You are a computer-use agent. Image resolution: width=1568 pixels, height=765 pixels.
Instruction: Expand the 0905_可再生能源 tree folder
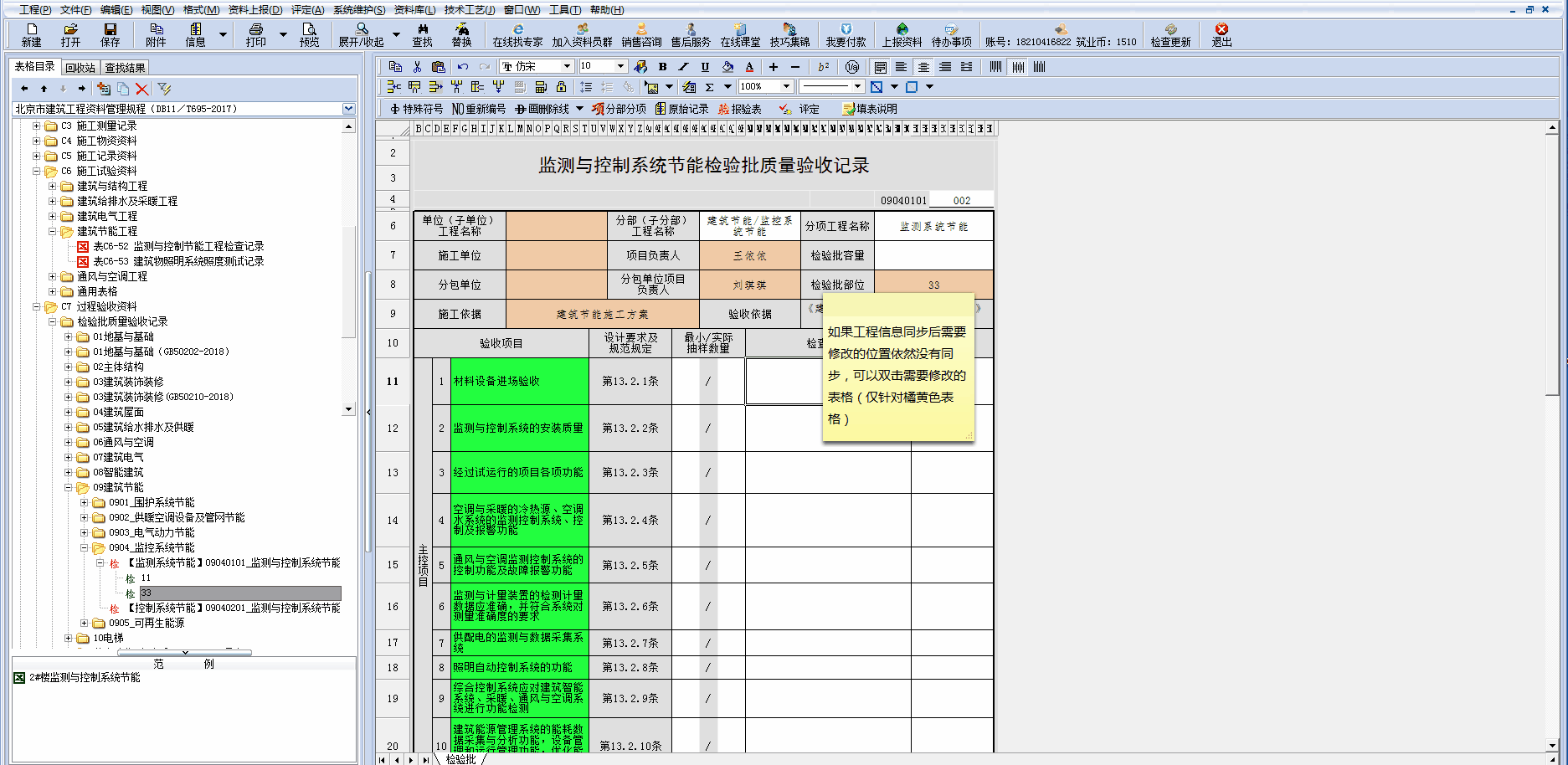tap(84, 623)
